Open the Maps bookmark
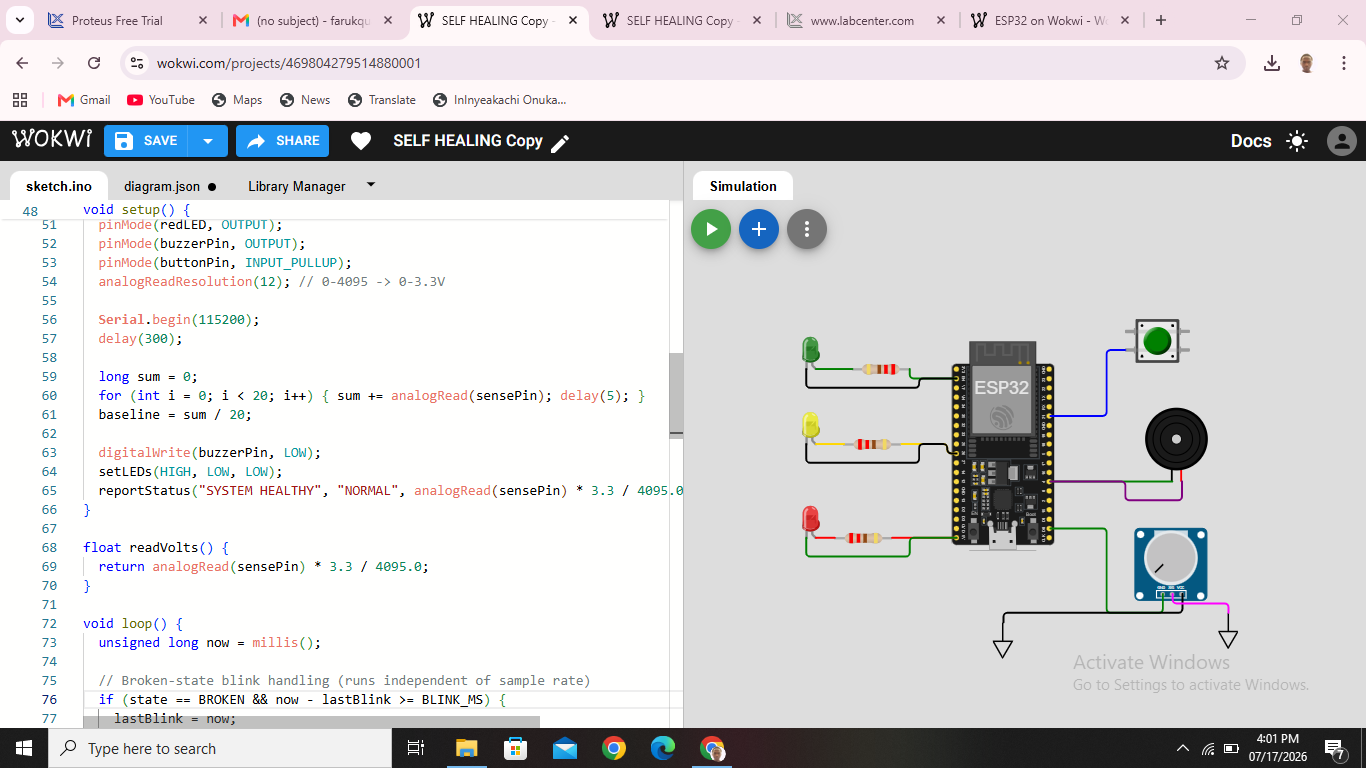Screen dimensions: 1366x768 point(237,100)
